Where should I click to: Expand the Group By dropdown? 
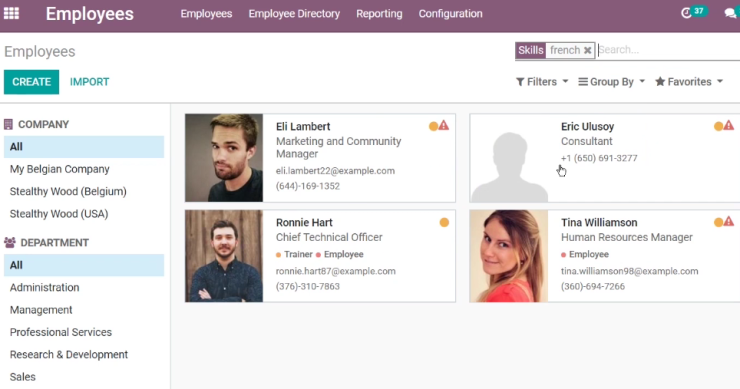(x=611, y=82)
